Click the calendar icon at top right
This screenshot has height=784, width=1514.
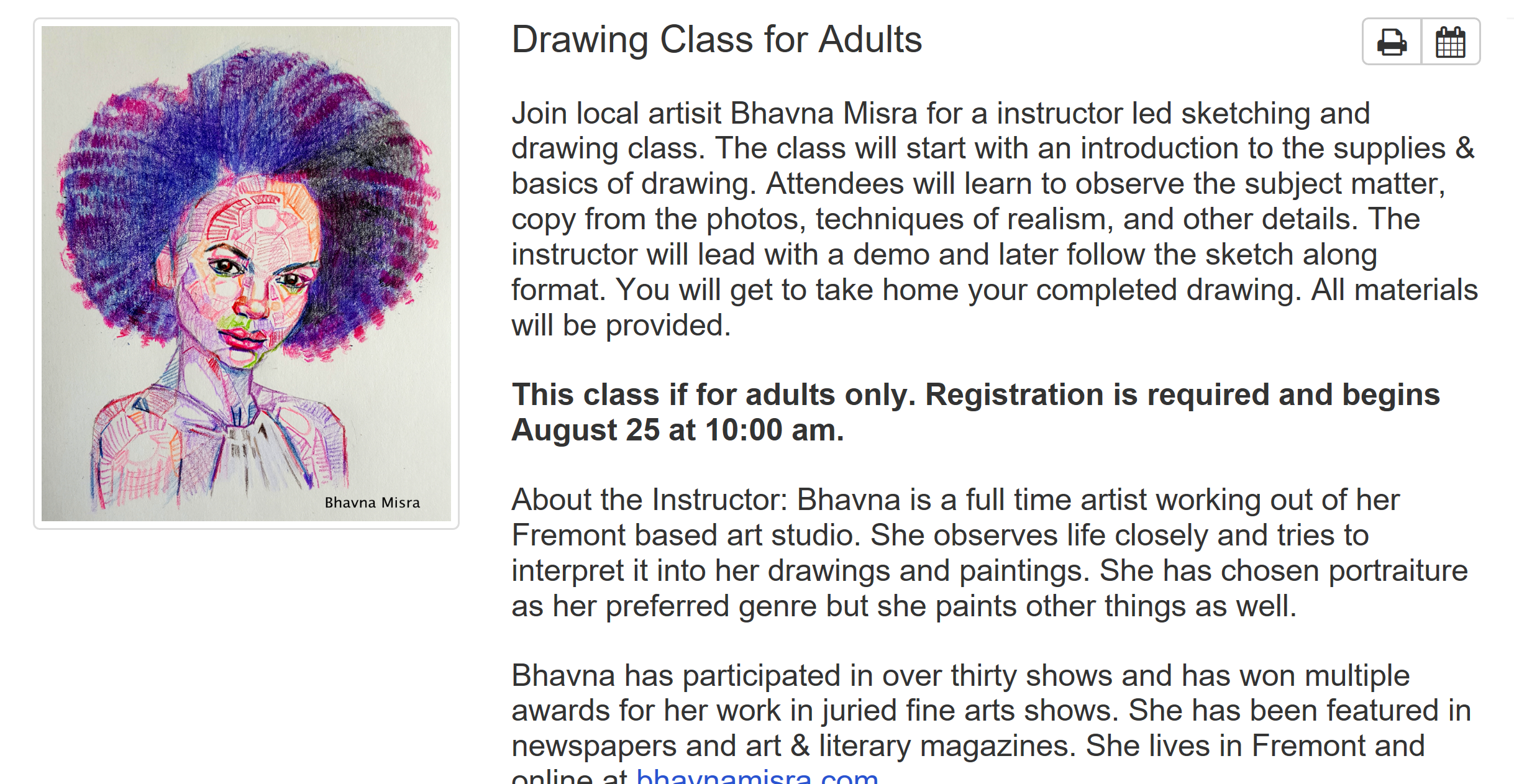pyautogui.click(x=1451, y=42)
